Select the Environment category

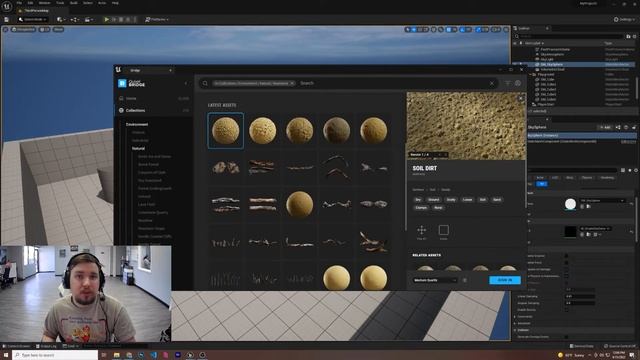pos(137,124)
